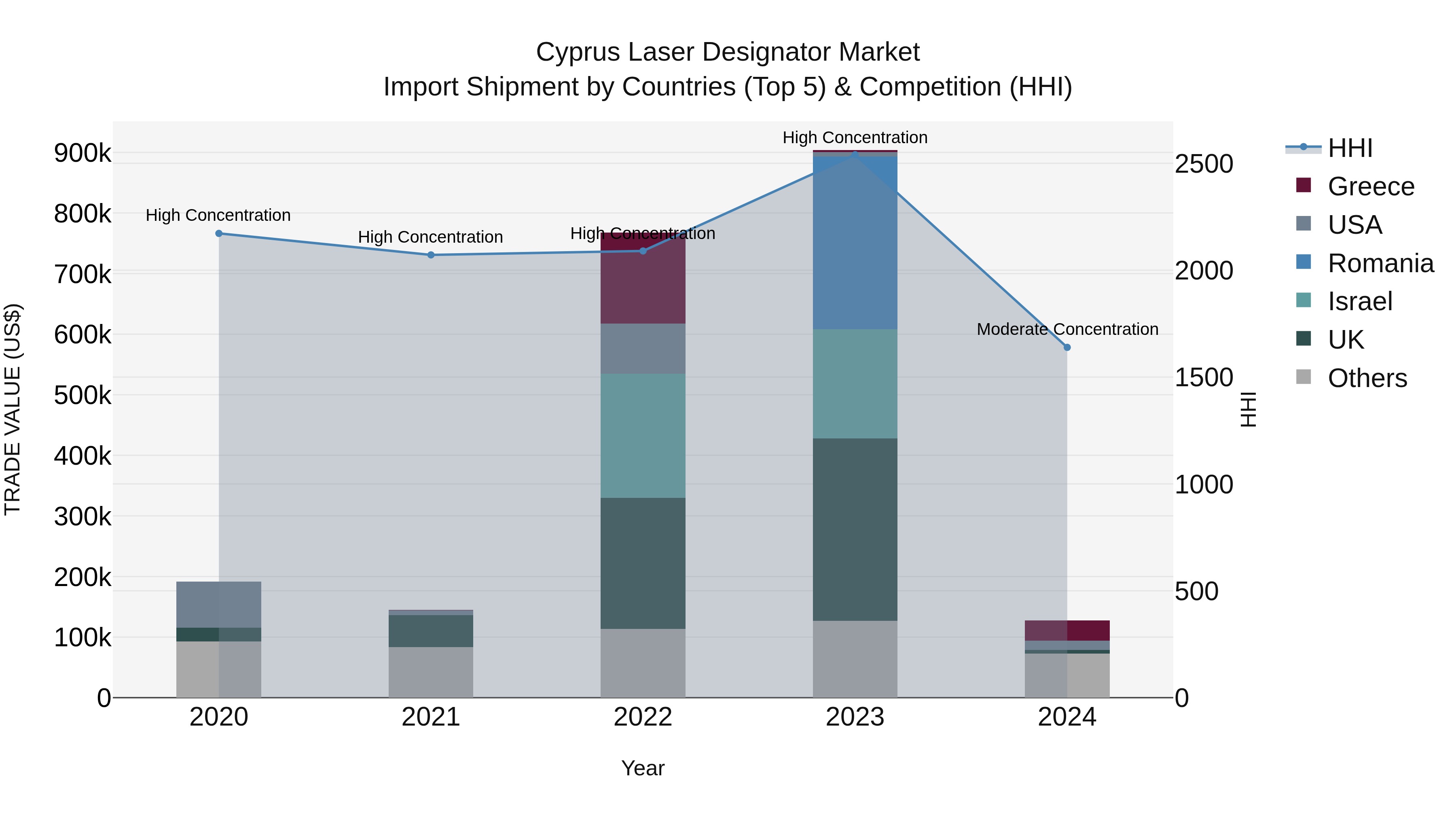
Task: Toggle the UK legend entry
Action: (1330, 339)
